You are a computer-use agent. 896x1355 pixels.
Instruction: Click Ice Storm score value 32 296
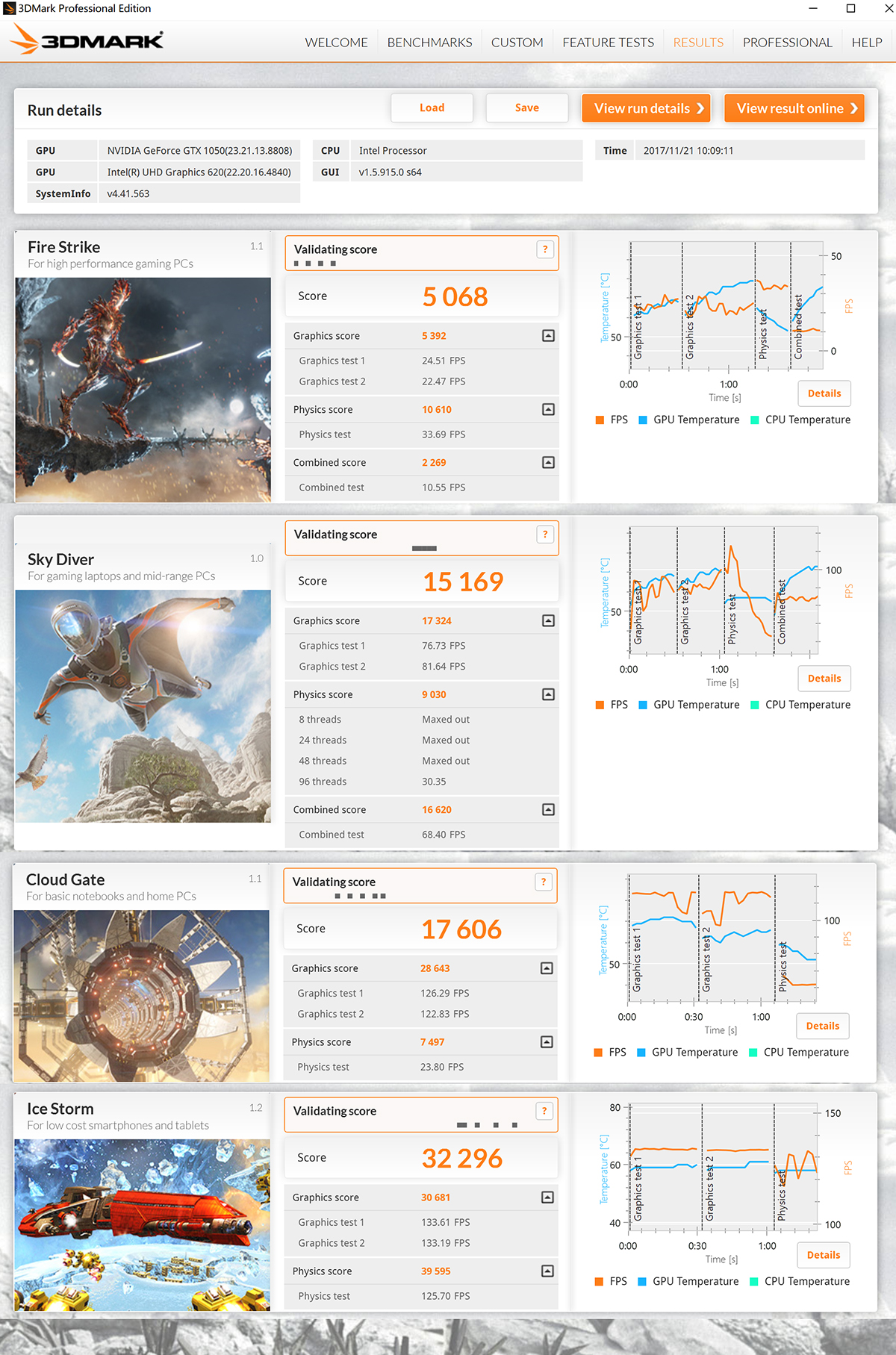pyautogui.click(x=462, y=1159)
